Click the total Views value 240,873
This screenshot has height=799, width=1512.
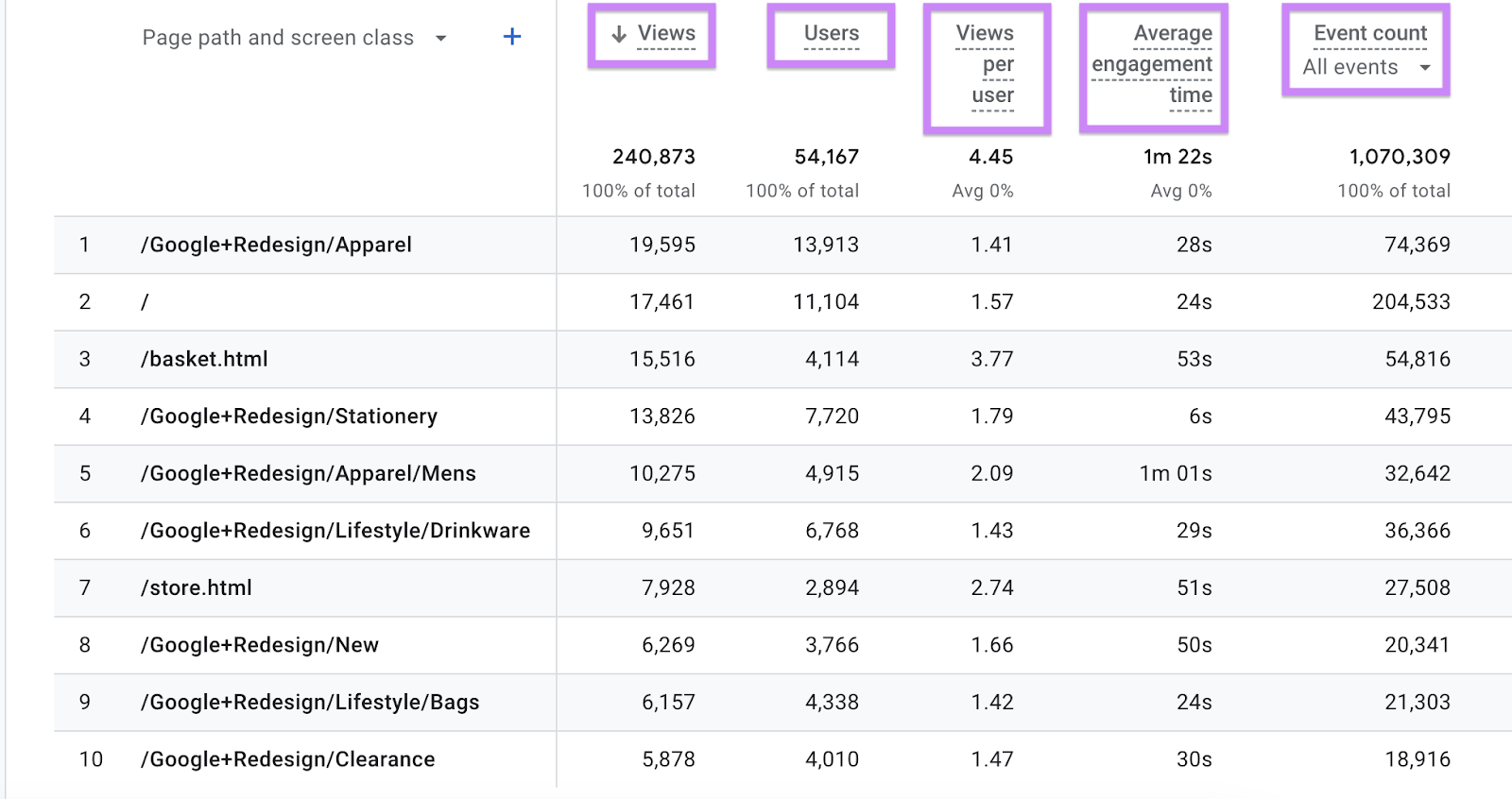click(653, 157)
